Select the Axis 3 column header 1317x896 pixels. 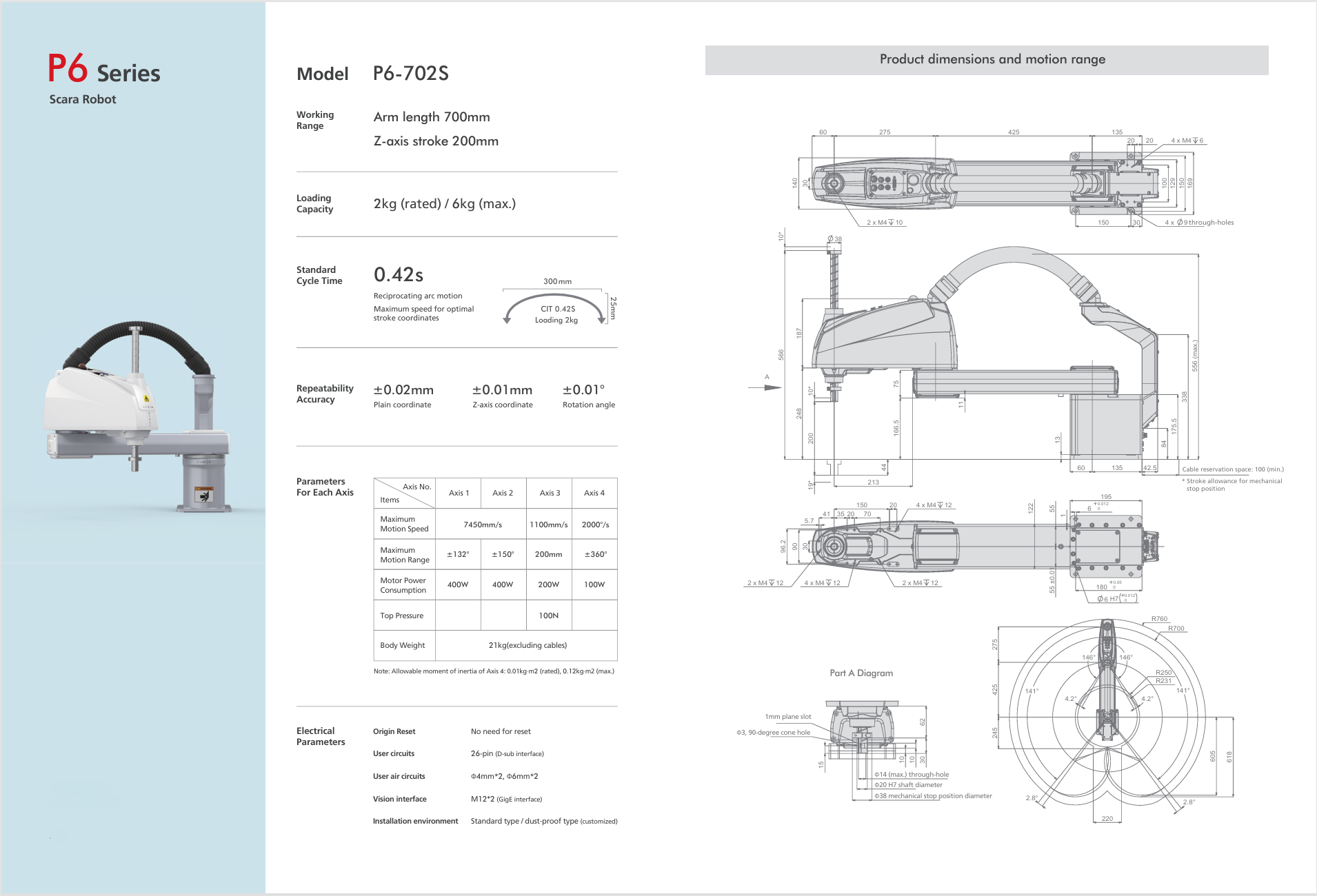(x=549, y=493)
